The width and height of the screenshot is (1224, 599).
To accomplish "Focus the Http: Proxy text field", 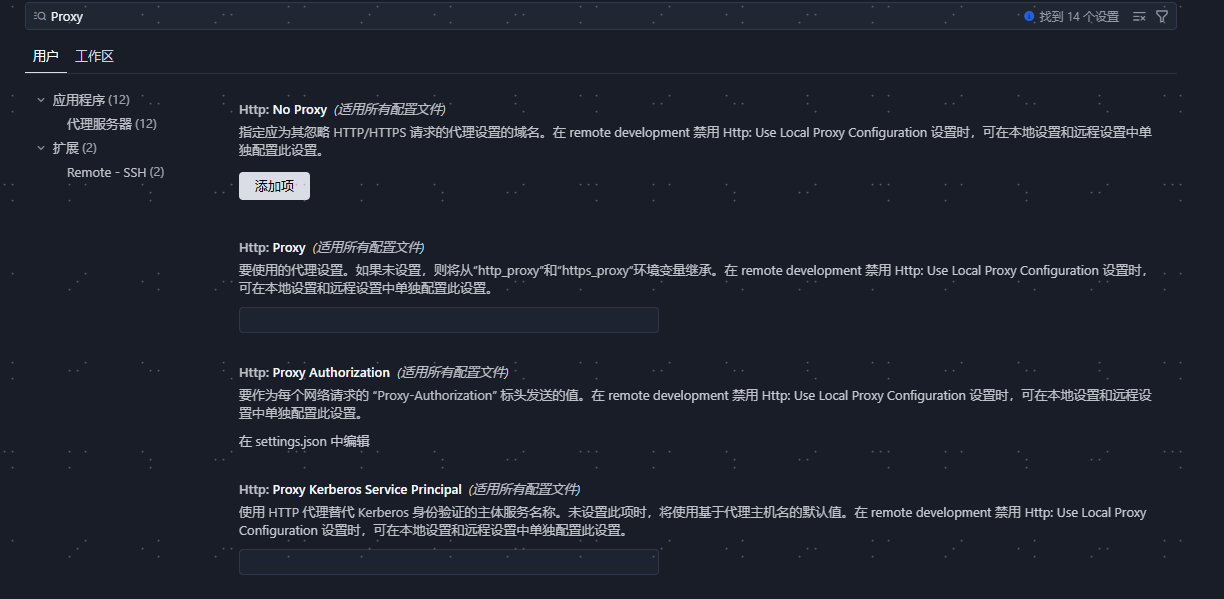I will click(448, 320).
